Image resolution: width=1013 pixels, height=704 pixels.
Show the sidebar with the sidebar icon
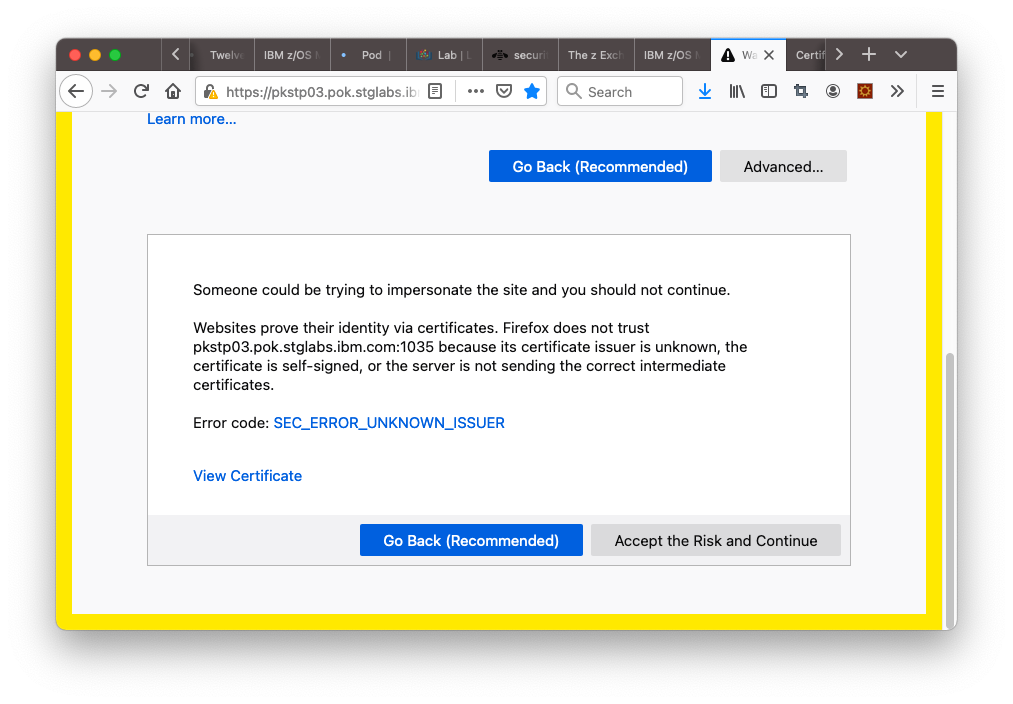(769, 91)
